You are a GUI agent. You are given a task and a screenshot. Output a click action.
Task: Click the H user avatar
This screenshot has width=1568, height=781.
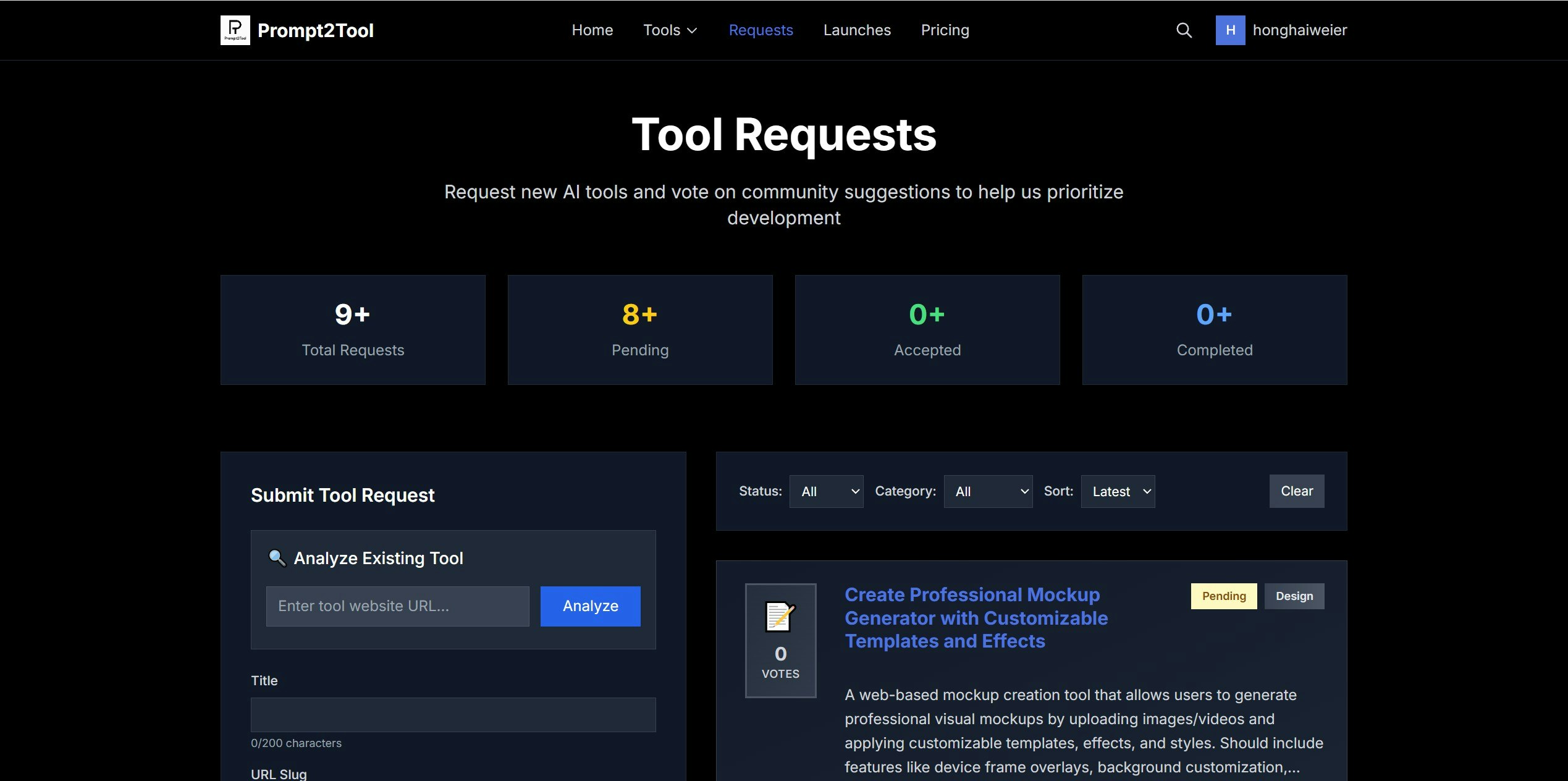coord(1230,30)
